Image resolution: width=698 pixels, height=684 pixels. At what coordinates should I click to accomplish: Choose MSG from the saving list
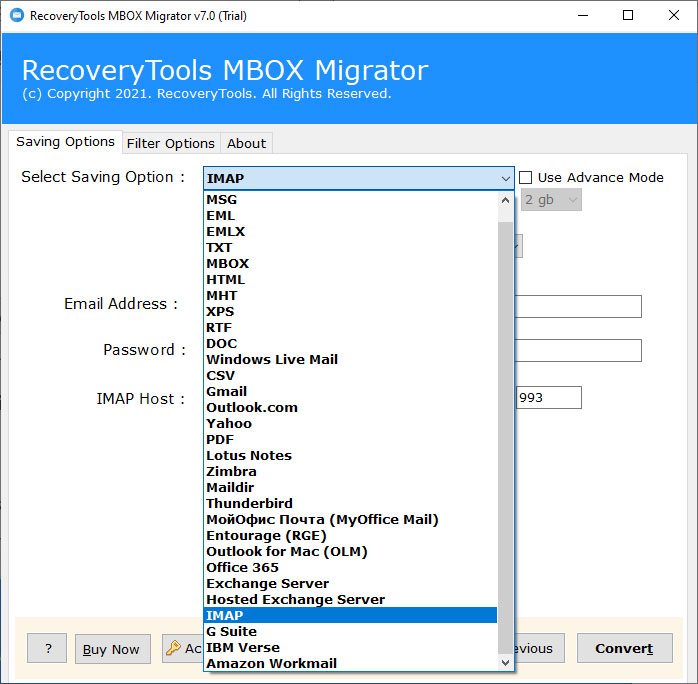(350, 199)
